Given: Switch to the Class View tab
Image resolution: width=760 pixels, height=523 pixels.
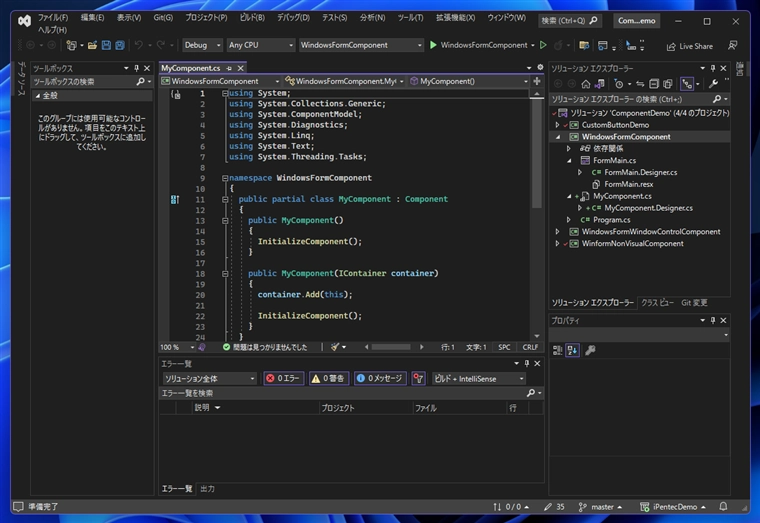Looking at the screenshot, I should coord(657,303).
